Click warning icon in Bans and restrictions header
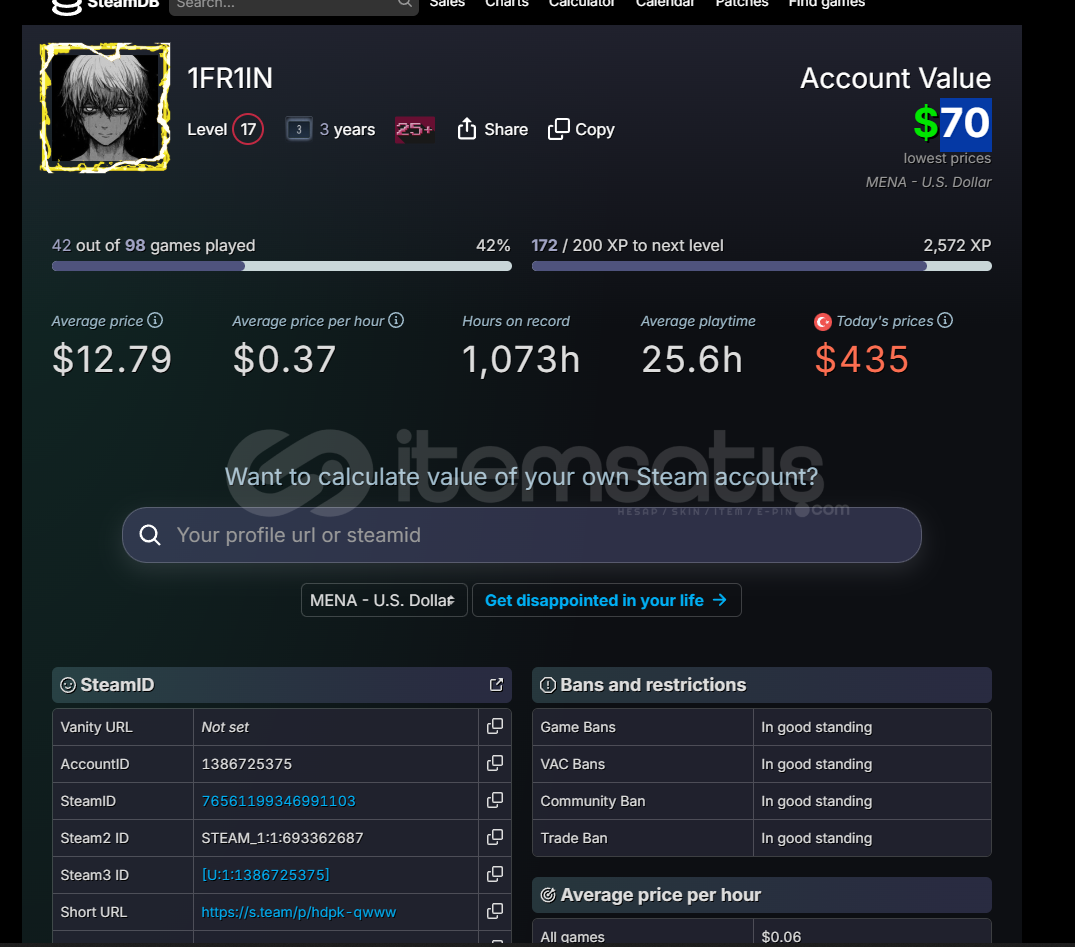Image resolution: width=1075 pixels, height=947 pixels. pos(548,684)
